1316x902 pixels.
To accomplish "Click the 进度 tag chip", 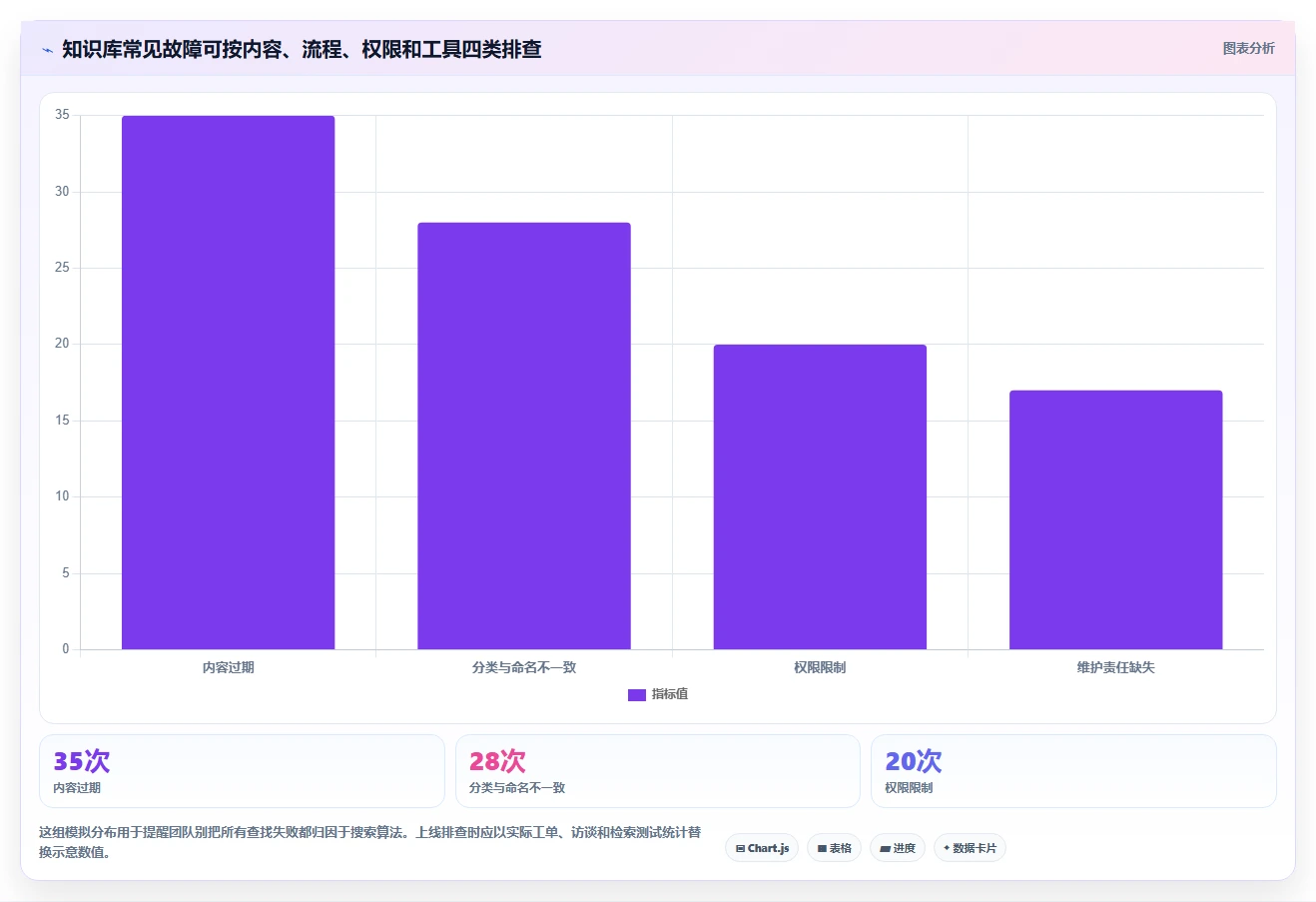I will pos(898,848).
